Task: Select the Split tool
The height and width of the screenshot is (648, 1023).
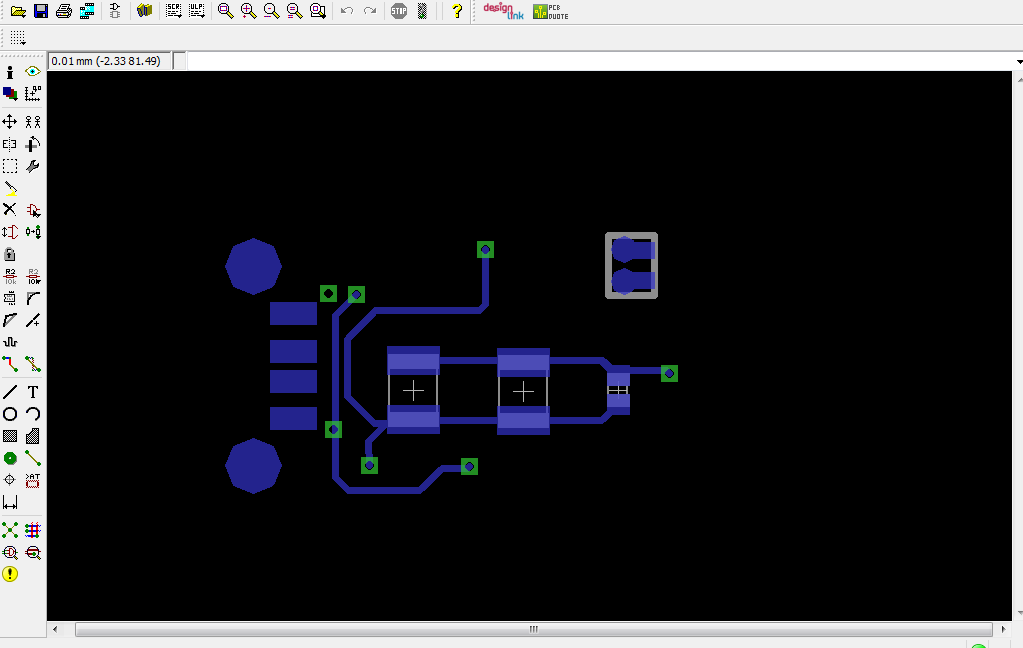Action: [x=10, y=320]
